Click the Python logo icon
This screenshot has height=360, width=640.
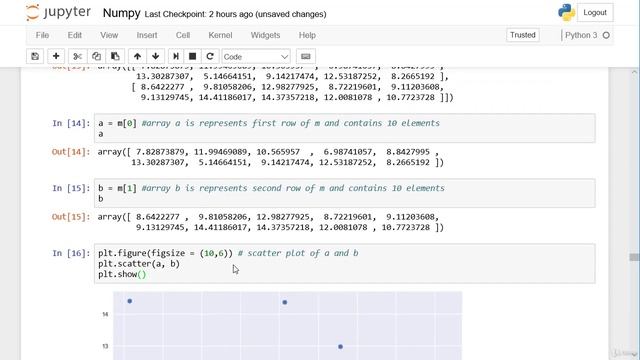(567, 12)
